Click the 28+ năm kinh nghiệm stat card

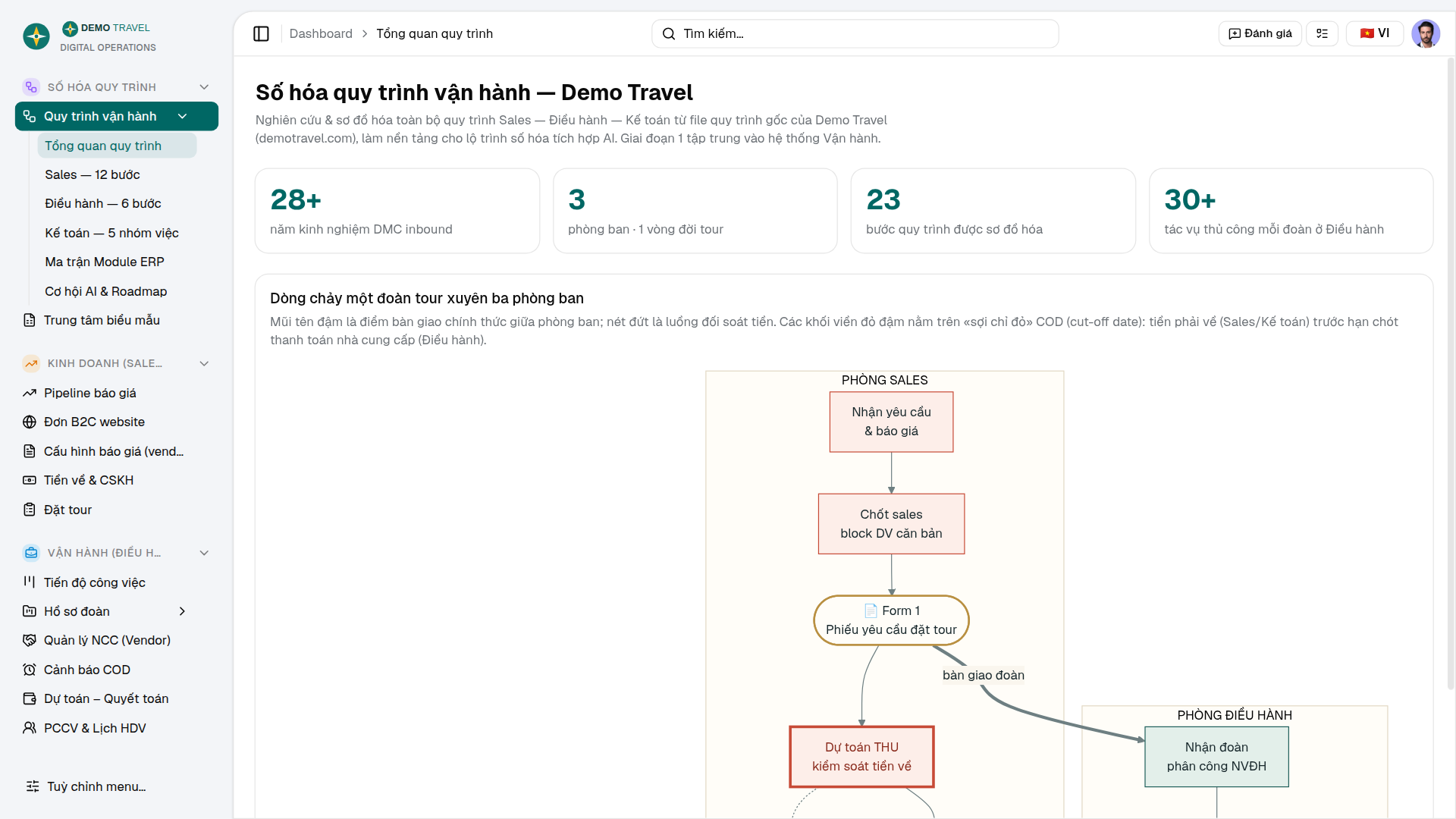397,211
